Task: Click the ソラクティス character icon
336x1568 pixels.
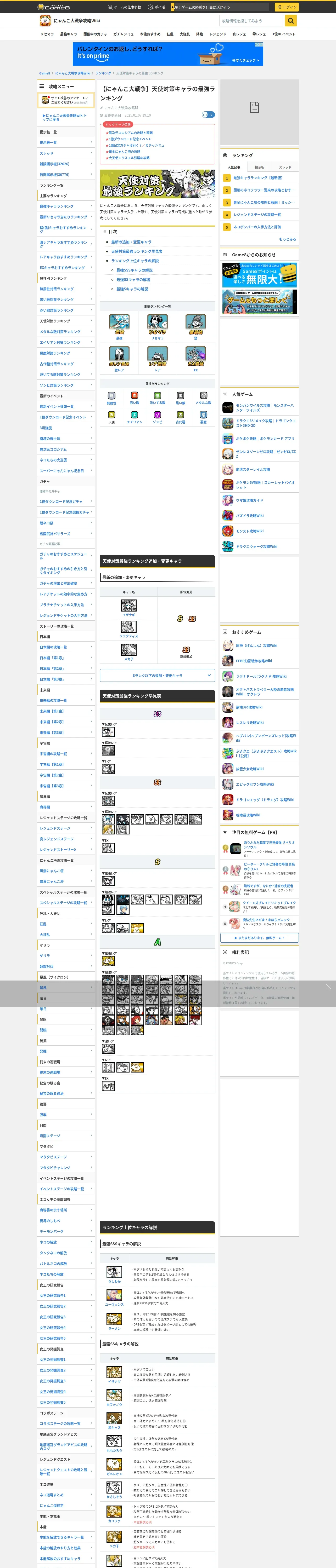Action: coord(129,626)
